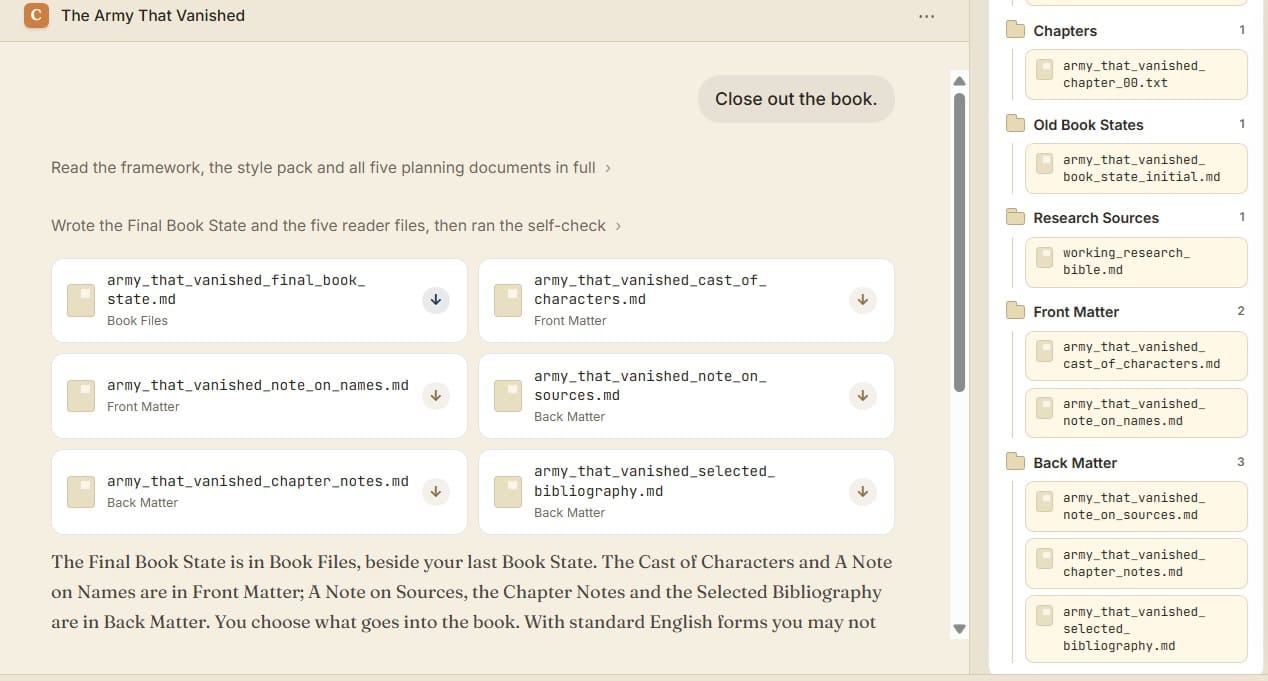Click file icon beside sidebar cast_of_characters.md
The image size is (1268, 681).
tap(1044, 350)
